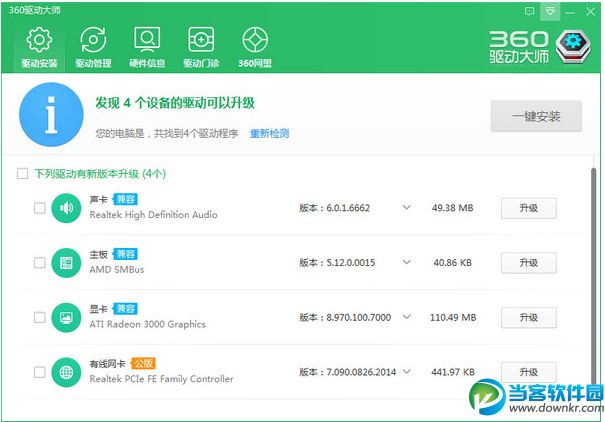Click 升级 for Realtek PCIe FE Family Controller
This screenshot has height=422, width=605.
click(x=529, y=373)
